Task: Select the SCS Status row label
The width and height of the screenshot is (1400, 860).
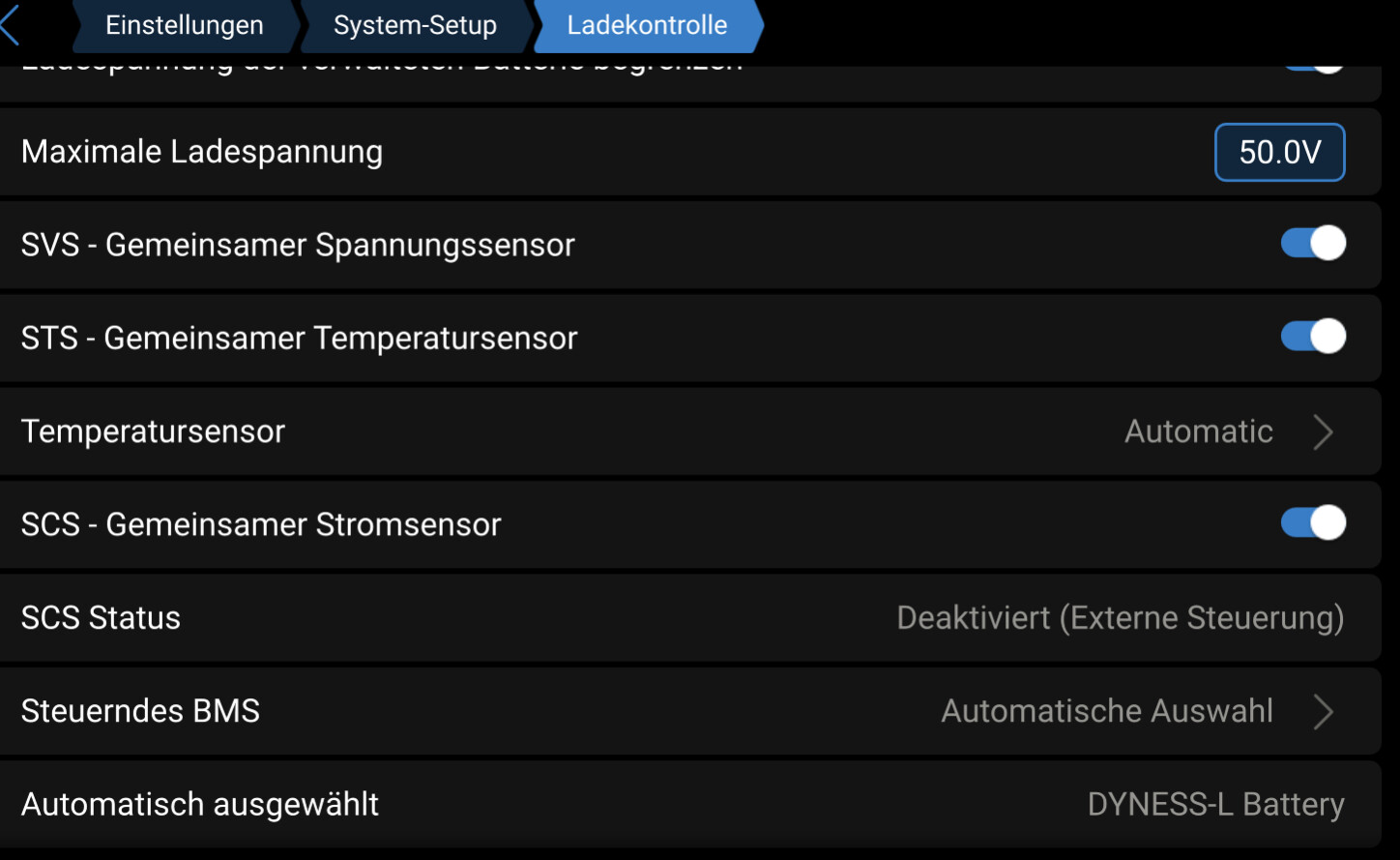Action: click(101, 618)
